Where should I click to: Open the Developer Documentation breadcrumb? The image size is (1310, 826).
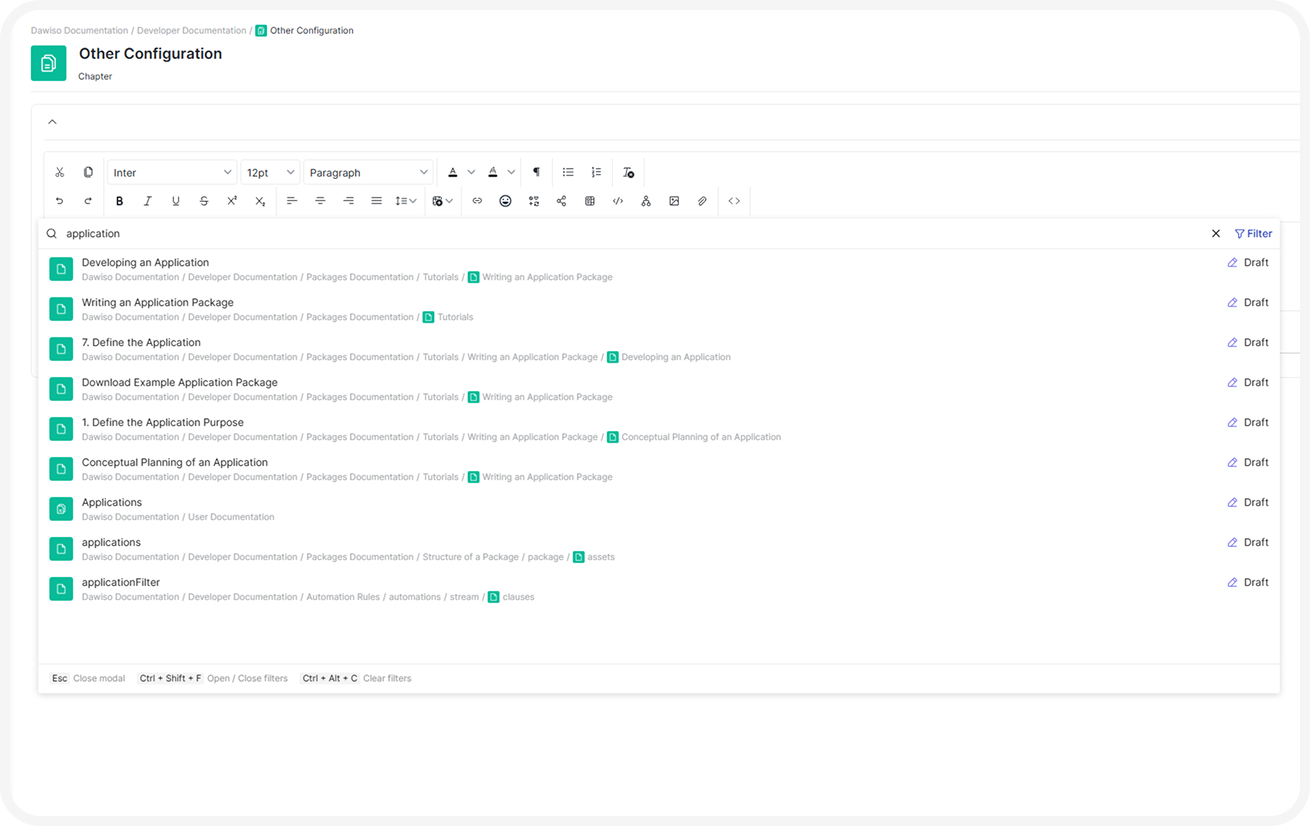191,30
